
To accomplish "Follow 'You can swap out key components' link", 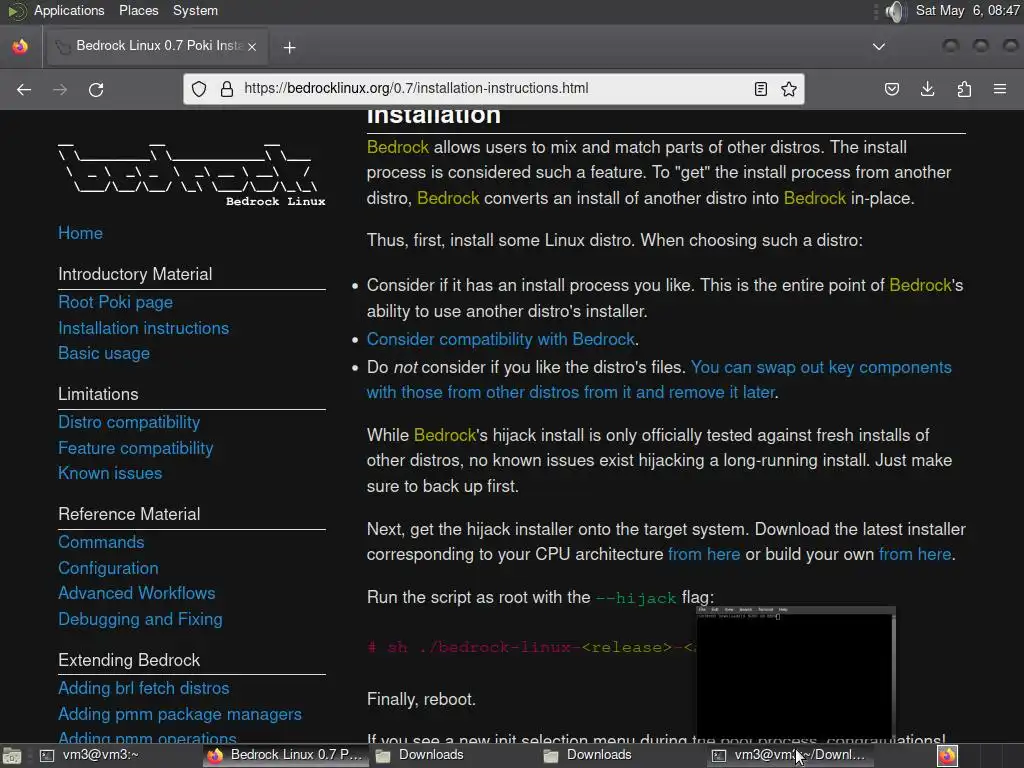I will coord(821,367).
